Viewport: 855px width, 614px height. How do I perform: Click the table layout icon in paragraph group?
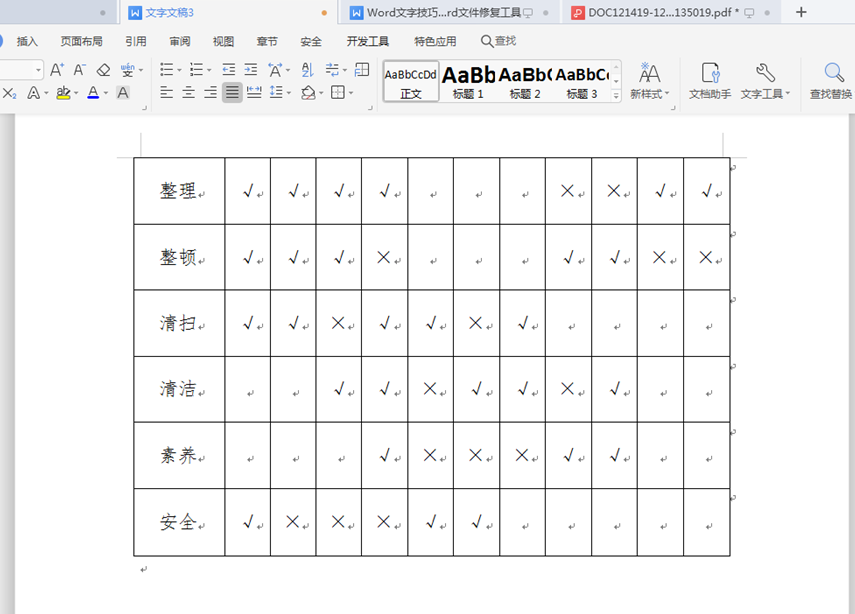pyautogui.click(x=362, y=70)
